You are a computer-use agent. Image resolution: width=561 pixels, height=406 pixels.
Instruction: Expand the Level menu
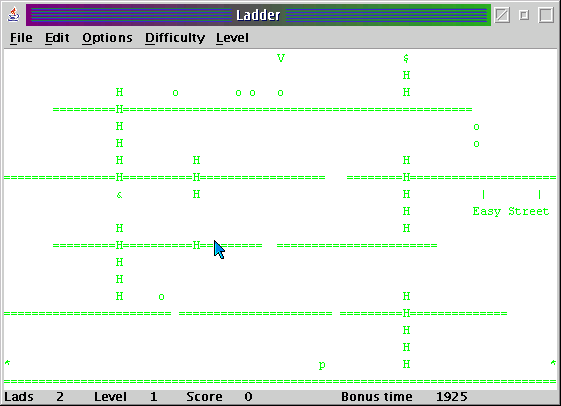pos(232,38)
